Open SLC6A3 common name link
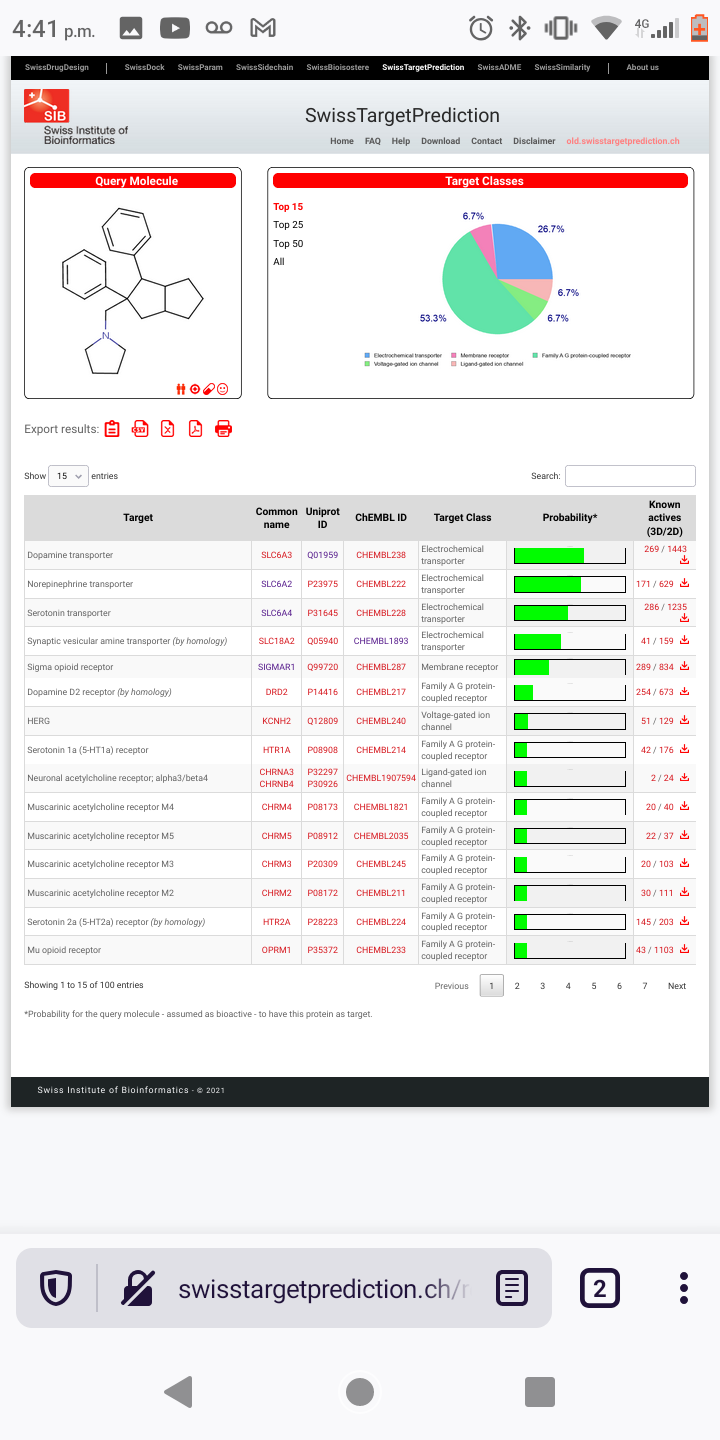The image size is (720, 1440). 277,555
